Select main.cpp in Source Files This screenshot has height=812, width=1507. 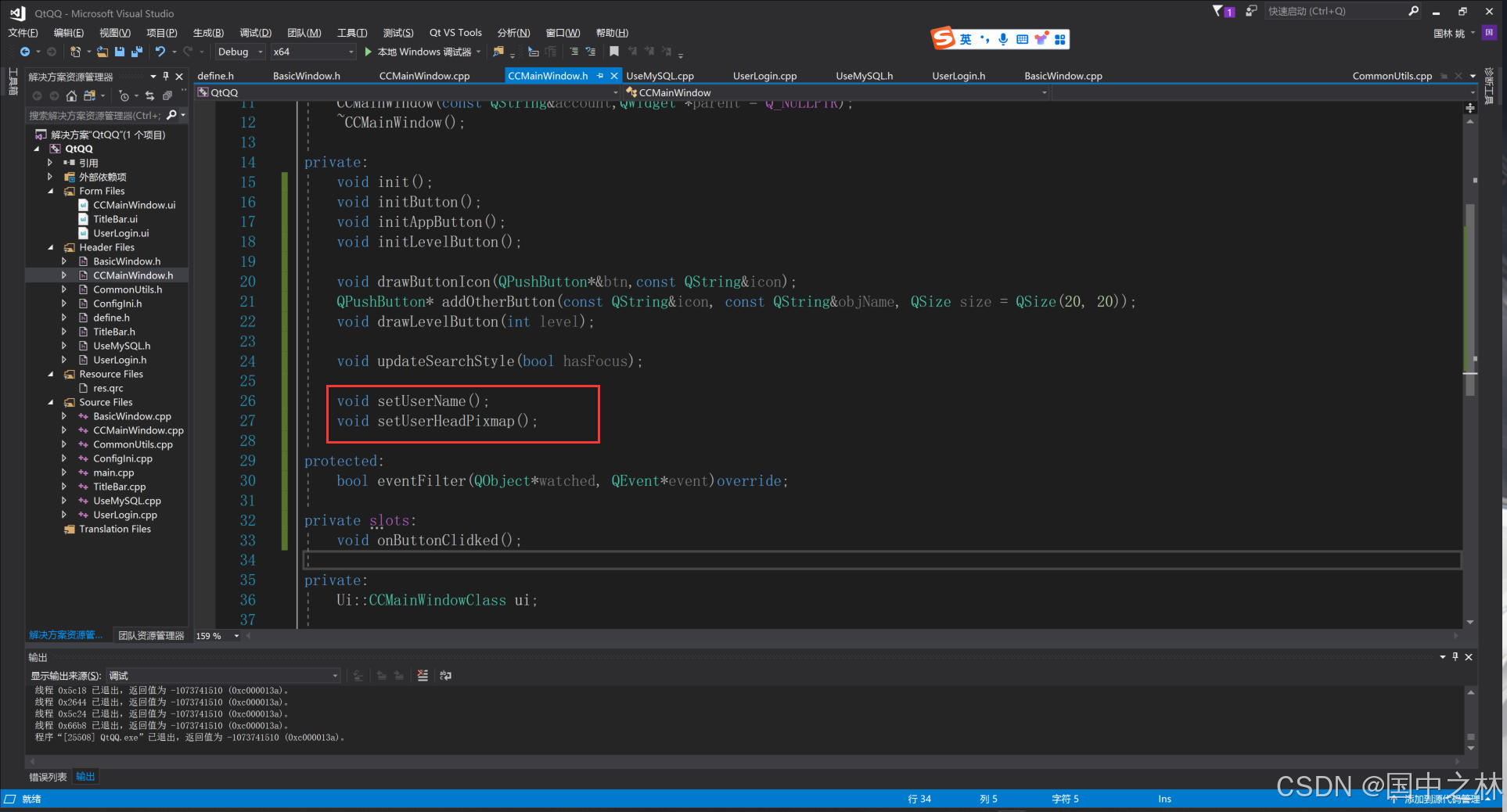click(x=113, y=472)
